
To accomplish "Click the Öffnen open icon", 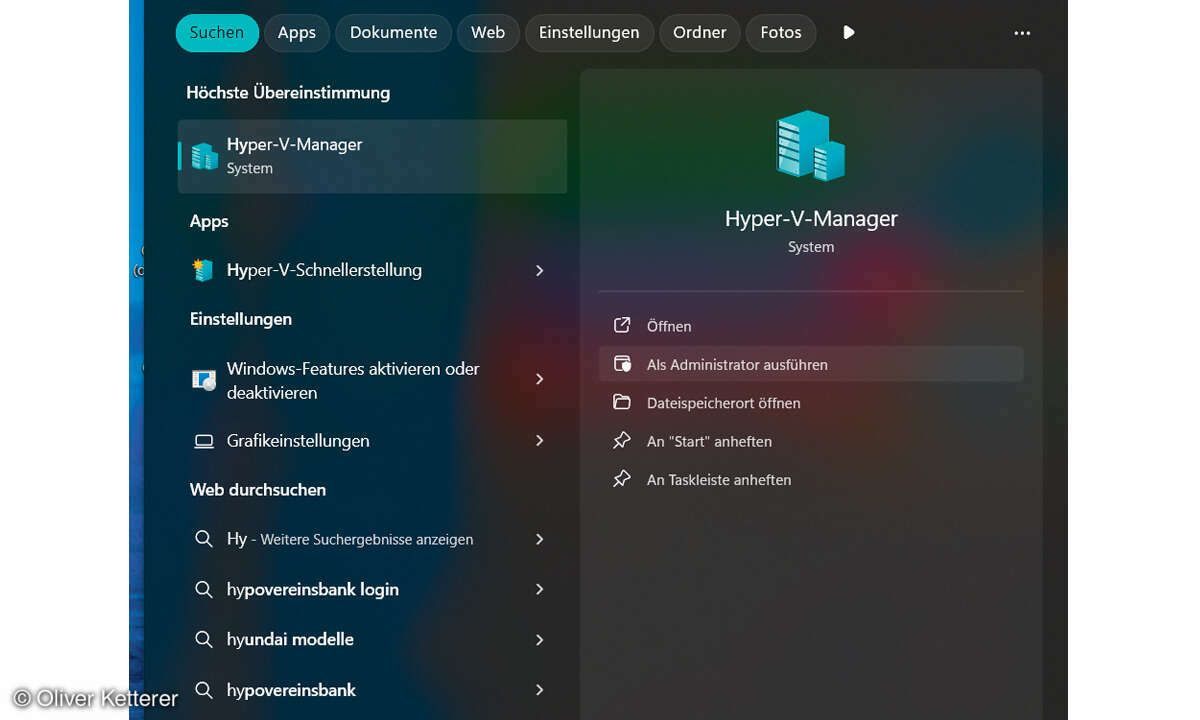I will [622, 326].
